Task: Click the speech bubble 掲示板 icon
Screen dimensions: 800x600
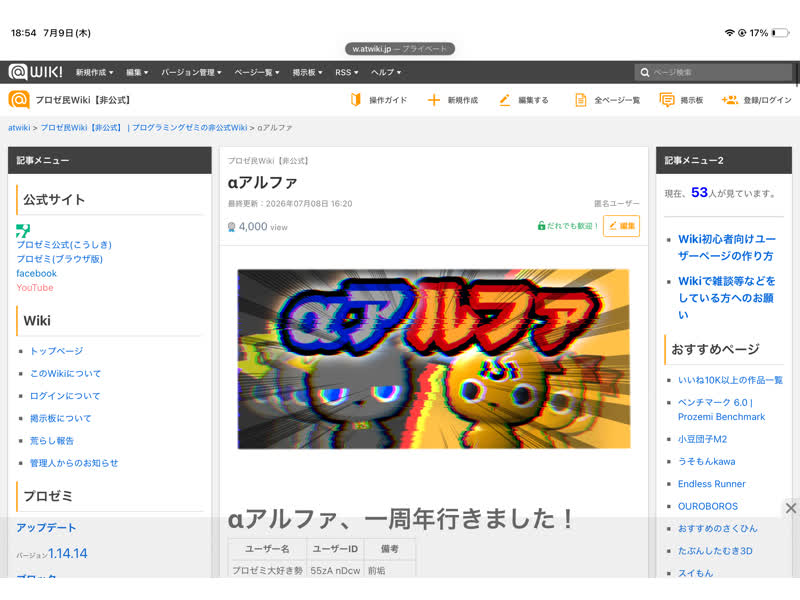Action: pyautogui.click(x=667, y=99)
